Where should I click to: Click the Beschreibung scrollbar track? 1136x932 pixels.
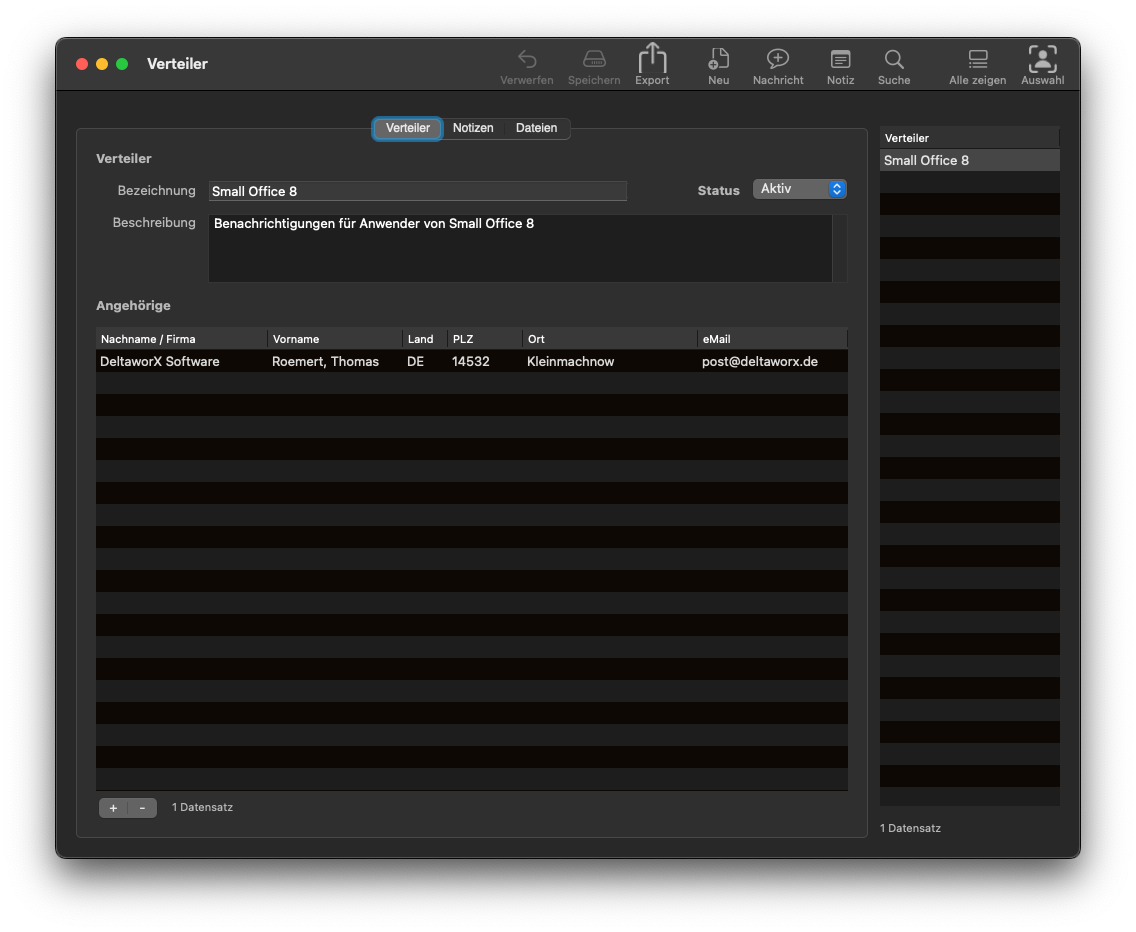tap(840, 248)
